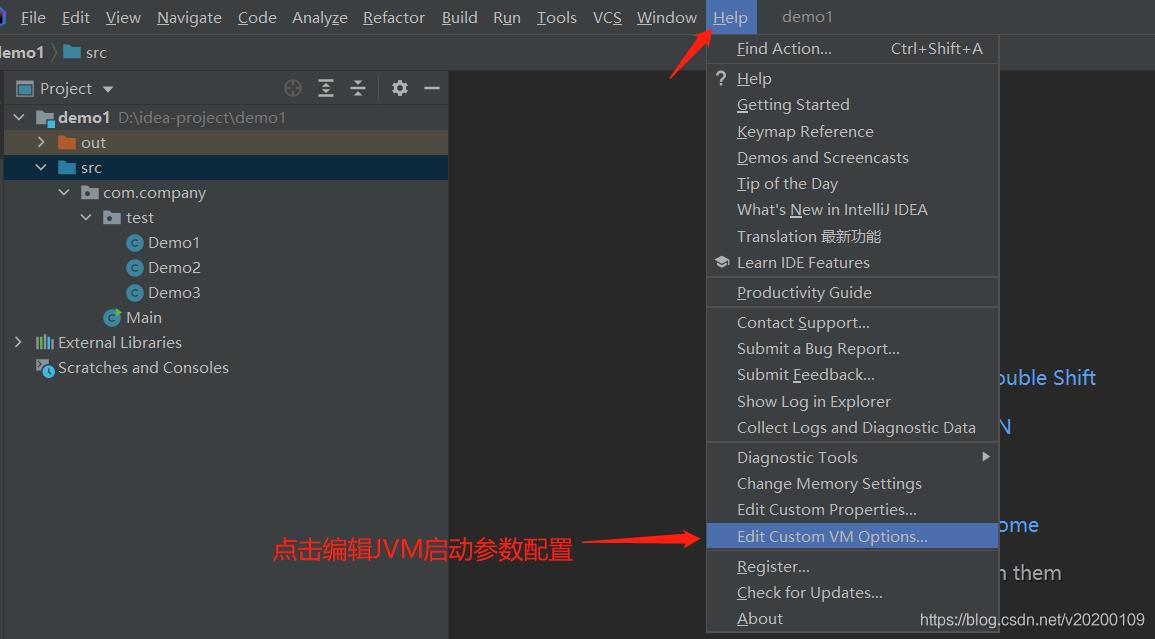Select Change Memory Settings
The width and height of the screenshot is (1155, 639).
tap(852, 483)
